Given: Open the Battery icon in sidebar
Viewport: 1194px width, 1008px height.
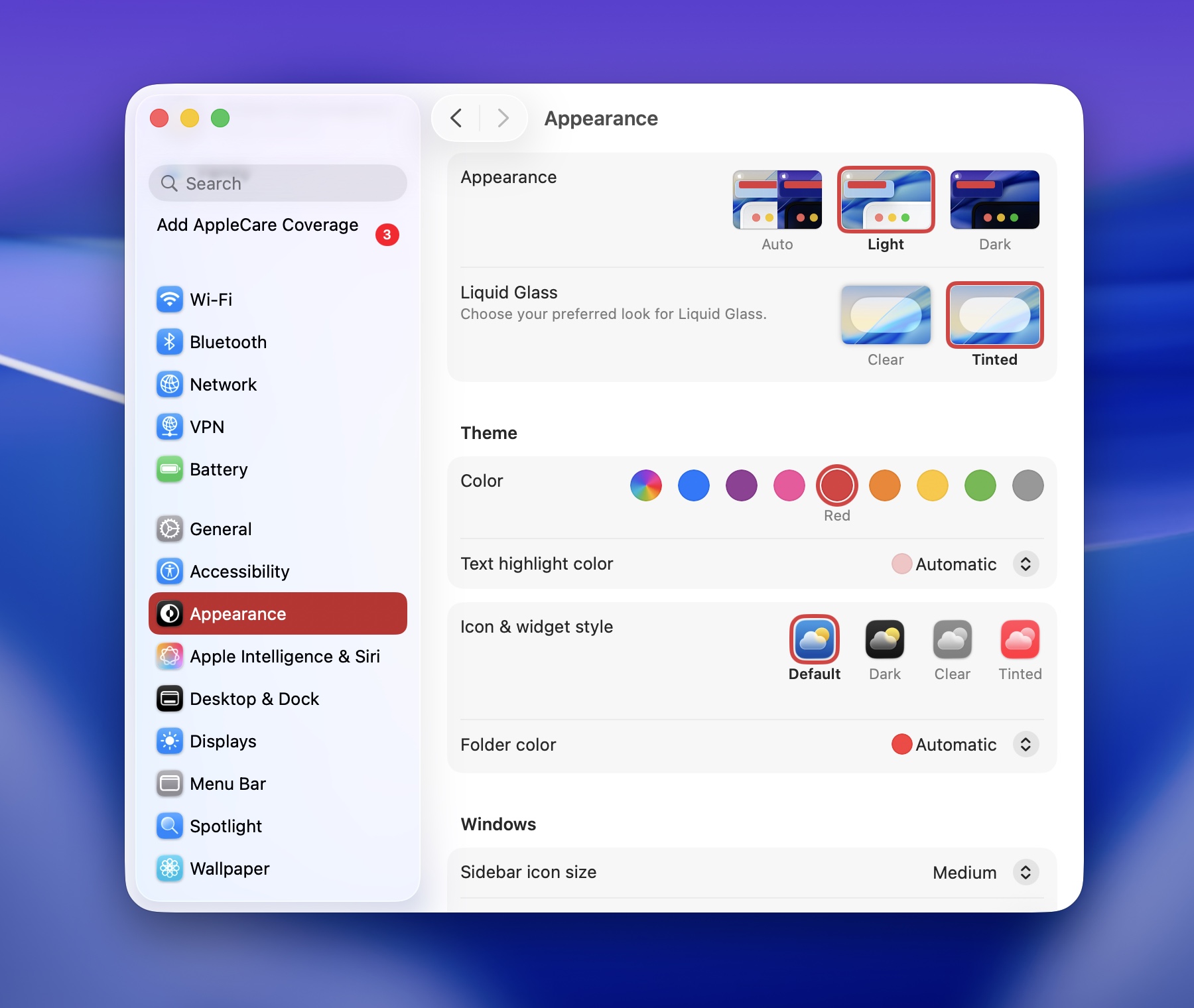Looking at the screenshot, I should coord(170,470).
